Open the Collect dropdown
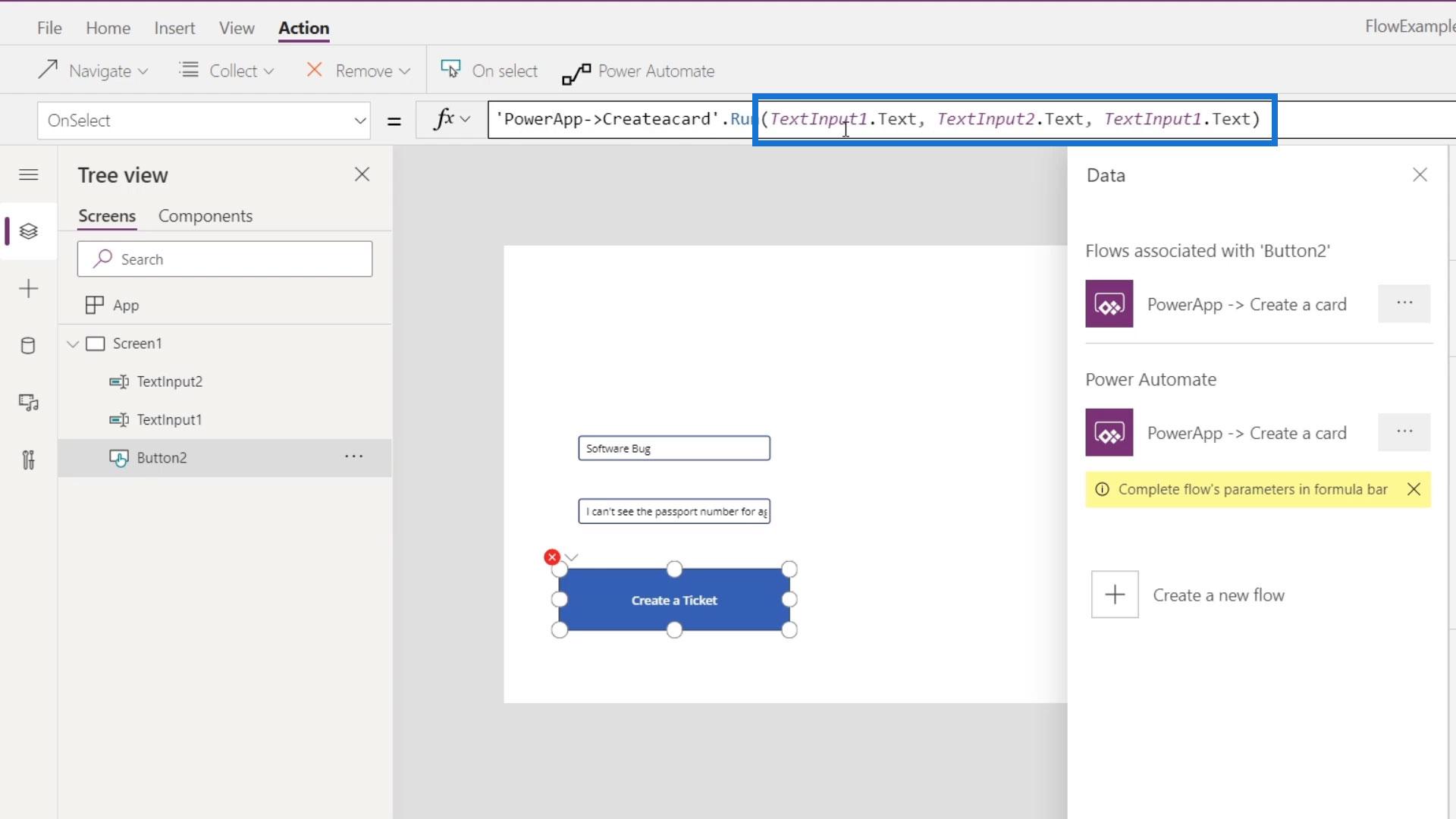 click(x=227, y=71)
